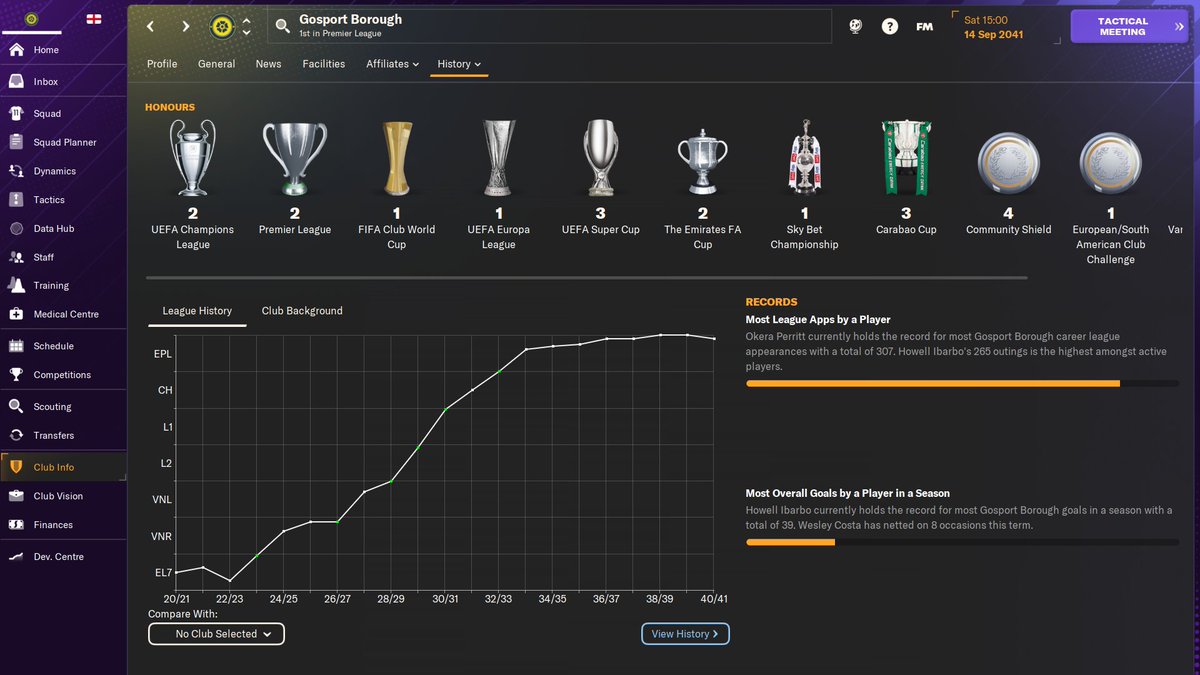Image resolution: width=1200 pixels, height=675 pixels.
Task: Click the 30/31 season graph point
Action: pyautogui.click(x=445, y=409)
